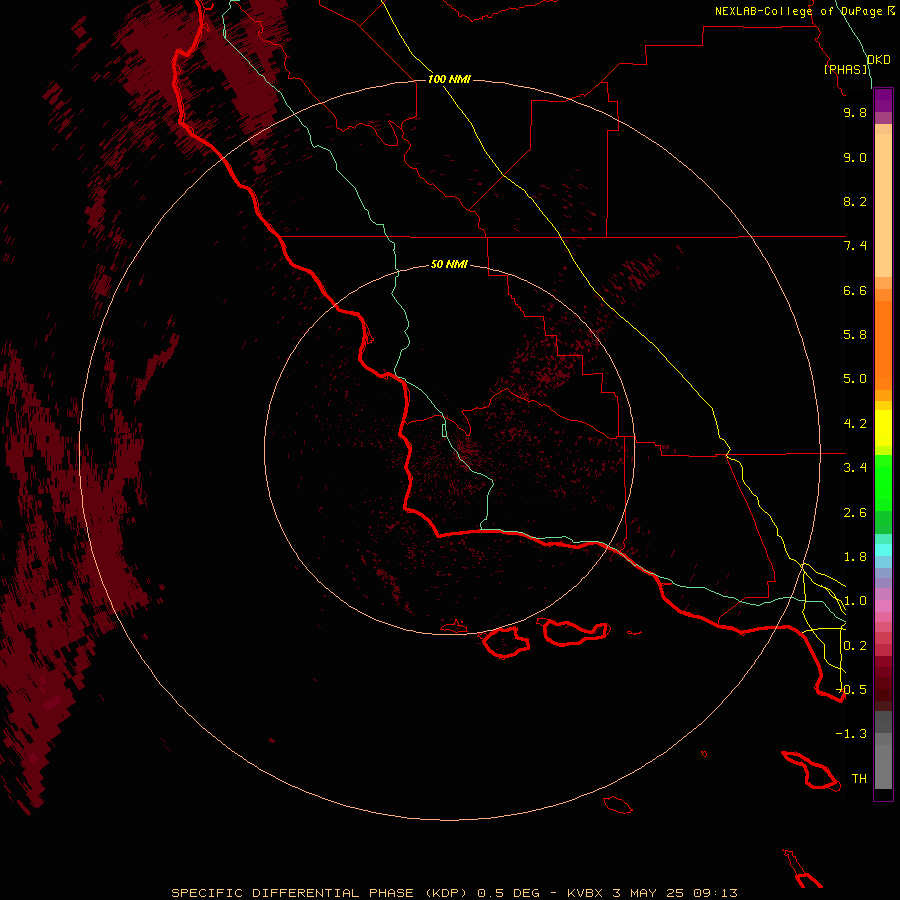Click the 0.2 scale value

coord(855,646)
